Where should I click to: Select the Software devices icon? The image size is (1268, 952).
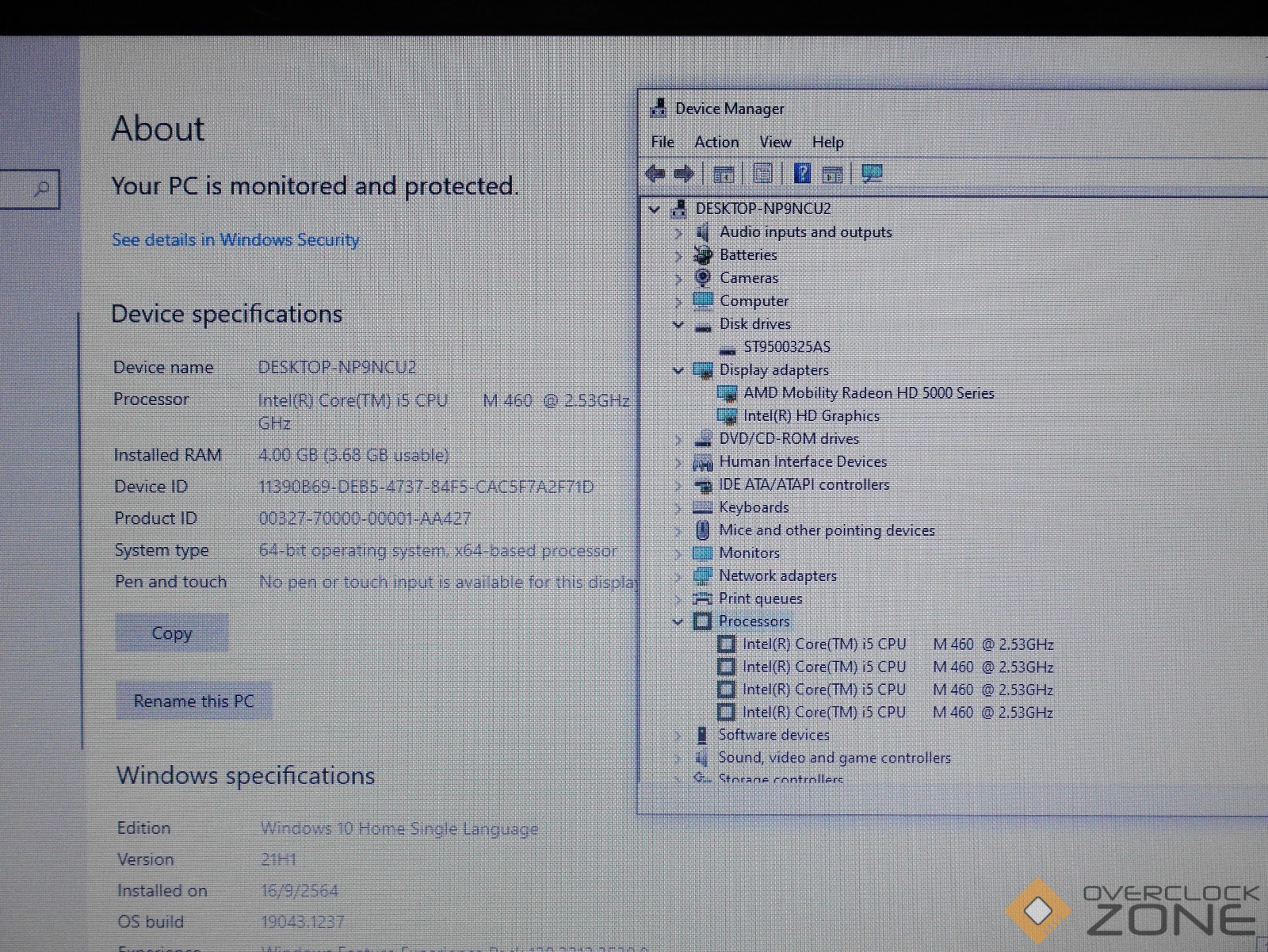click(x=702, y=735)
